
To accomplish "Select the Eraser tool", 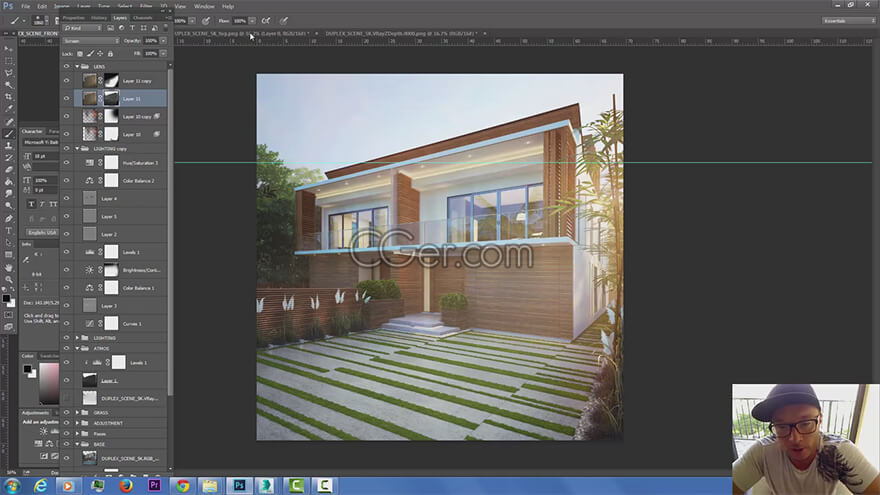I will tap(8, 169).
